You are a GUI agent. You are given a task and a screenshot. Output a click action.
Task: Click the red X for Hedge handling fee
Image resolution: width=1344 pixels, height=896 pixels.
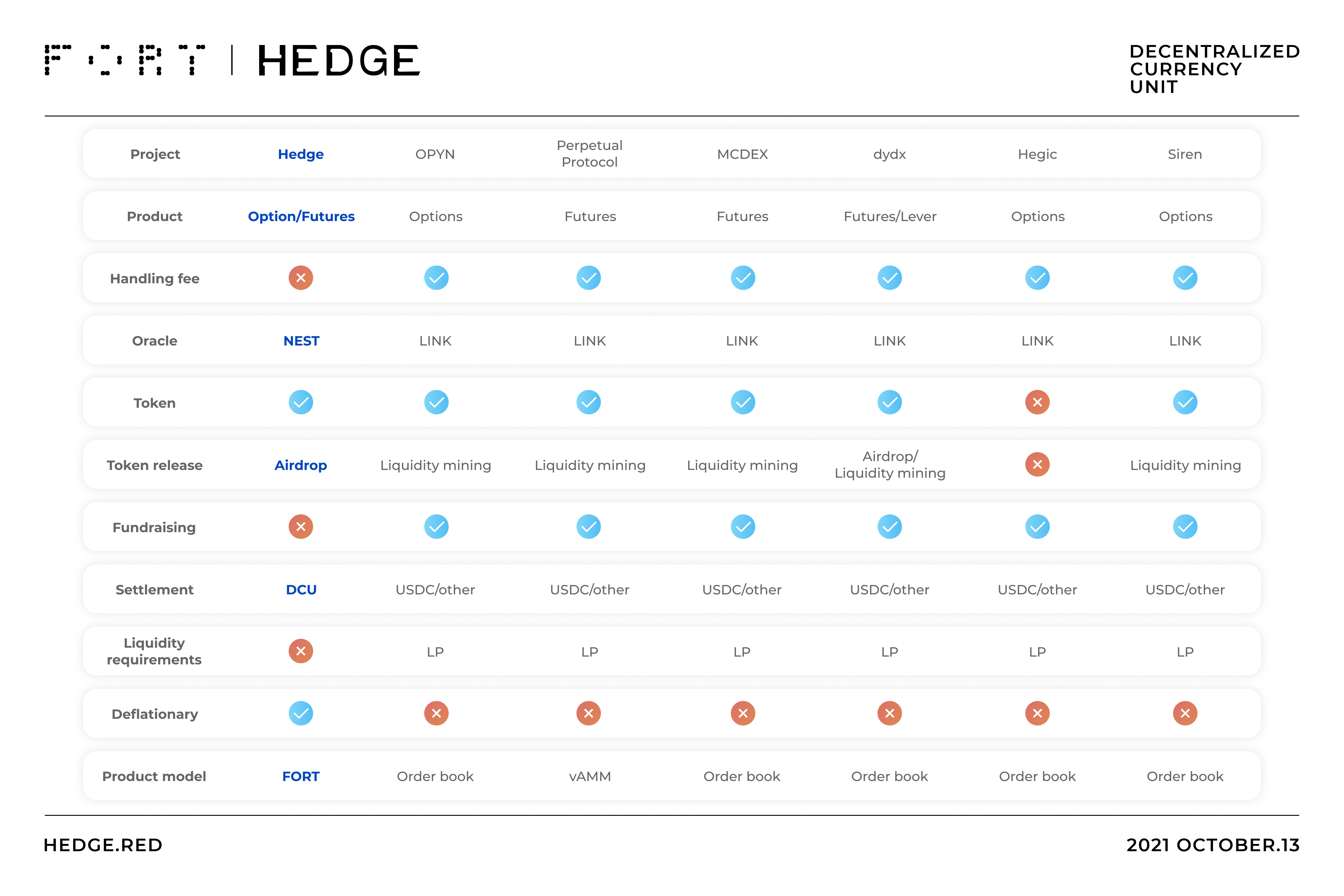pos(301,278)
